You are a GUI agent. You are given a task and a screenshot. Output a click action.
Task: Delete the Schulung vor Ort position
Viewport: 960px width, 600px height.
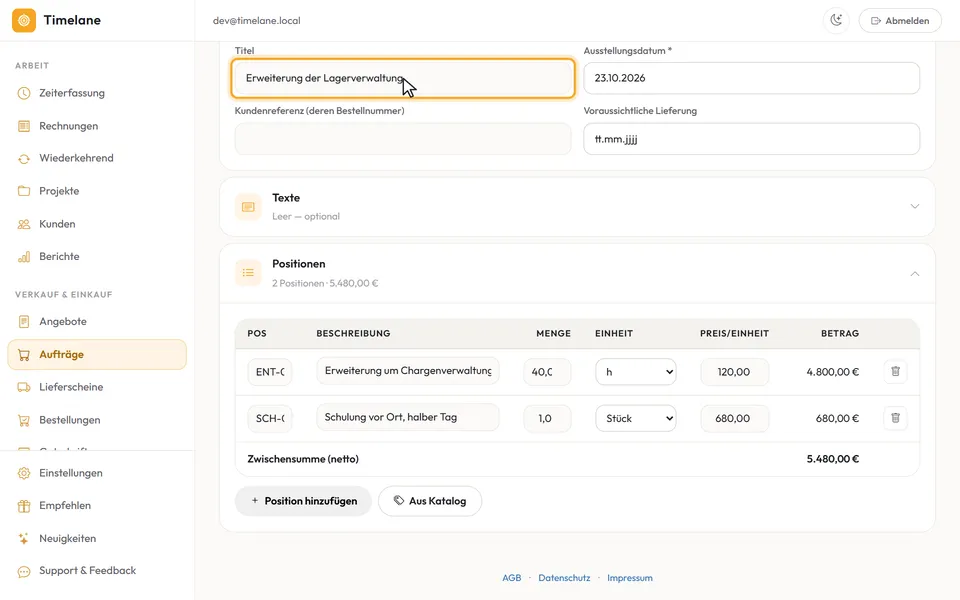click(895, 418)
